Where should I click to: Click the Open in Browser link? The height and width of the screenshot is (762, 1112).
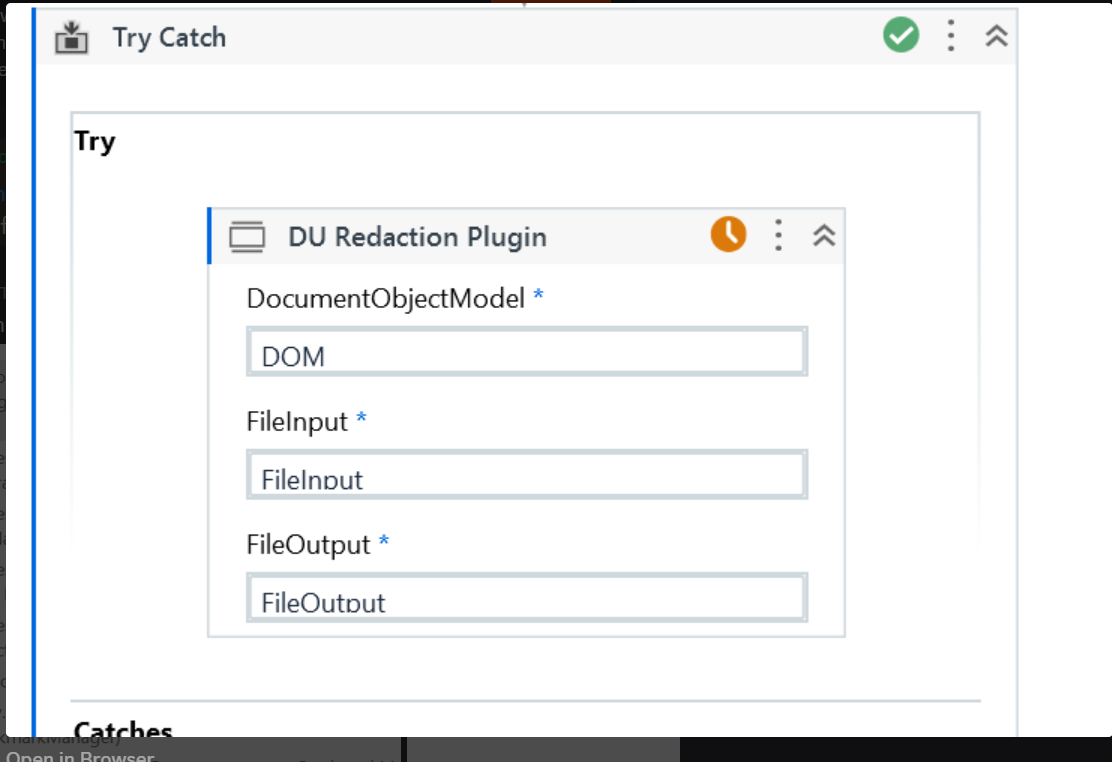[80, 756]
